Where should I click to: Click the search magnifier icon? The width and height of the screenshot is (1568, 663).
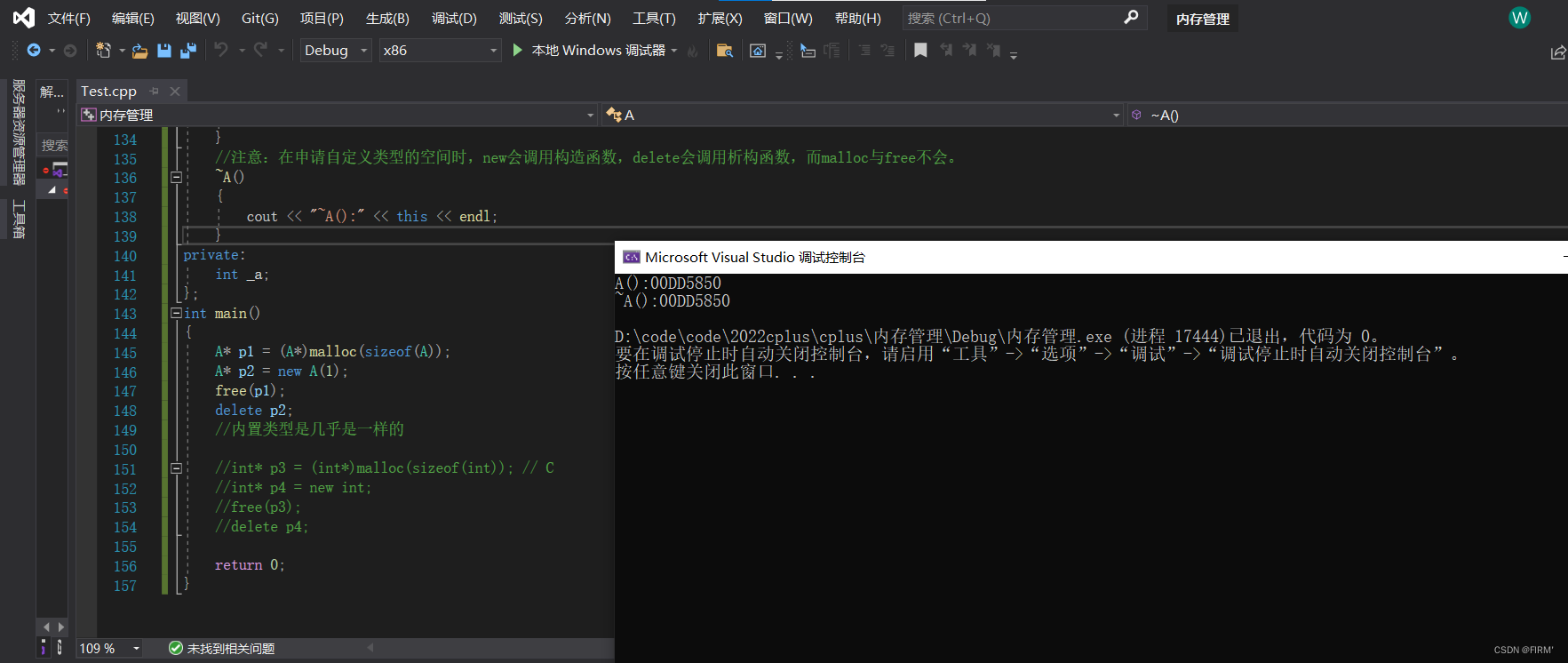point(1131,17)
